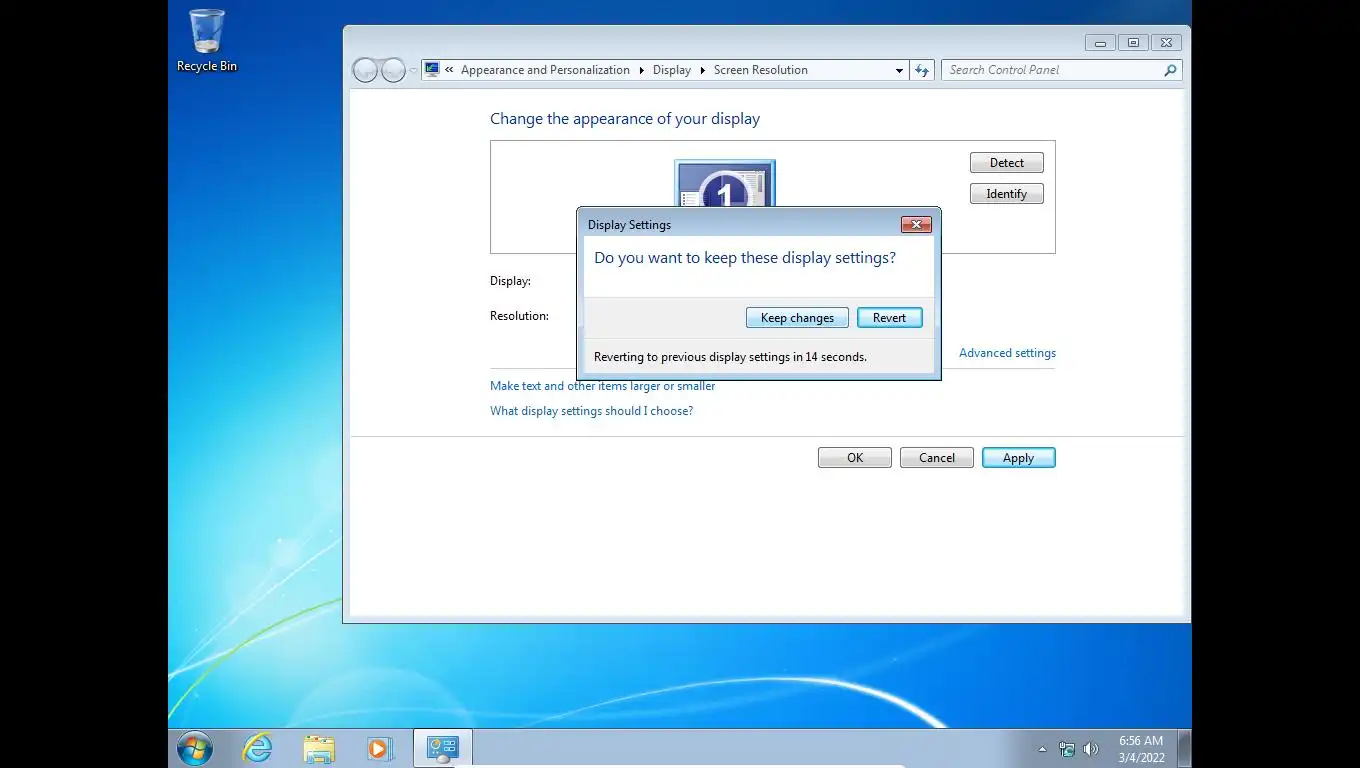The image size is (1360, 768).
Task: Click the Windows Start orb
Action: point(195,748)
